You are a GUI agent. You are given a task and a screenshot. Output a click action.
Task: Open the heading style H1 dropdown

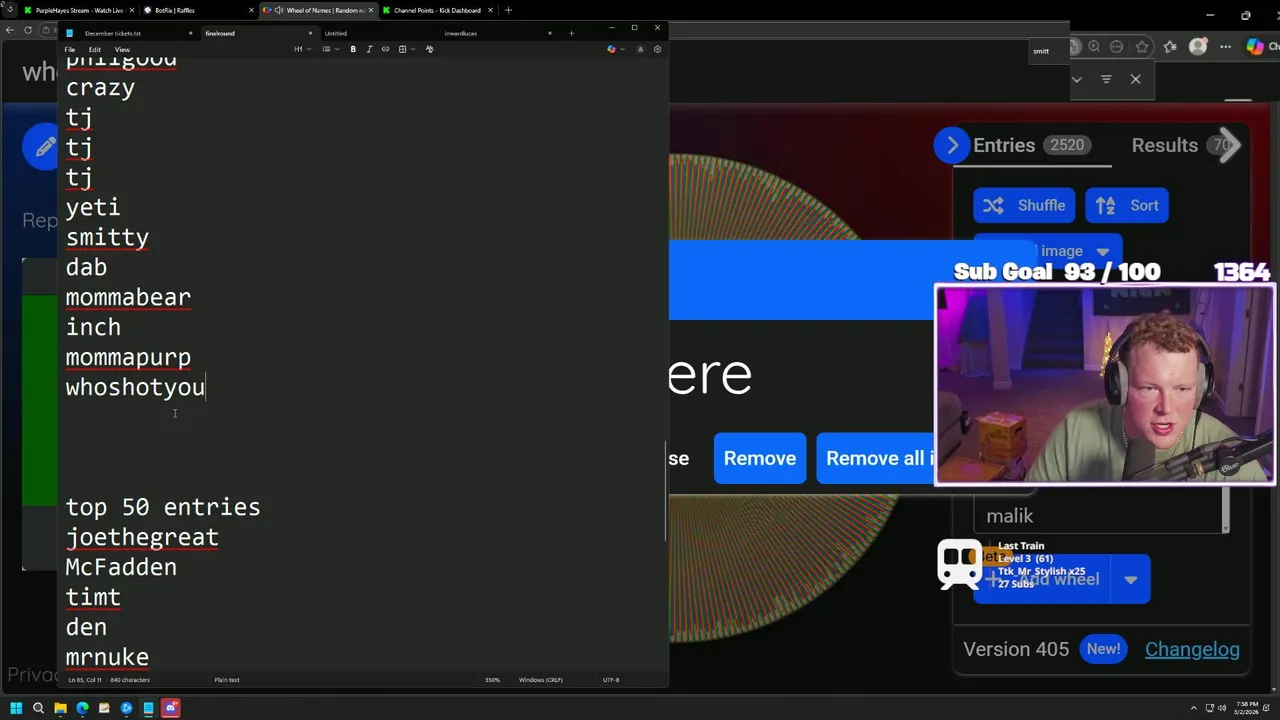click(x=302, y=49)
